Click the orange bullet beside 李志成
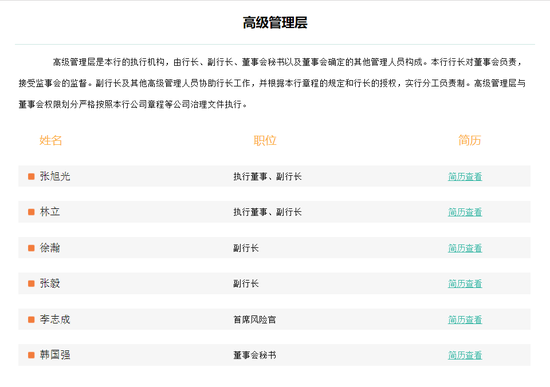The height and width of the screenshot is (387, 550). click(31, 319)
